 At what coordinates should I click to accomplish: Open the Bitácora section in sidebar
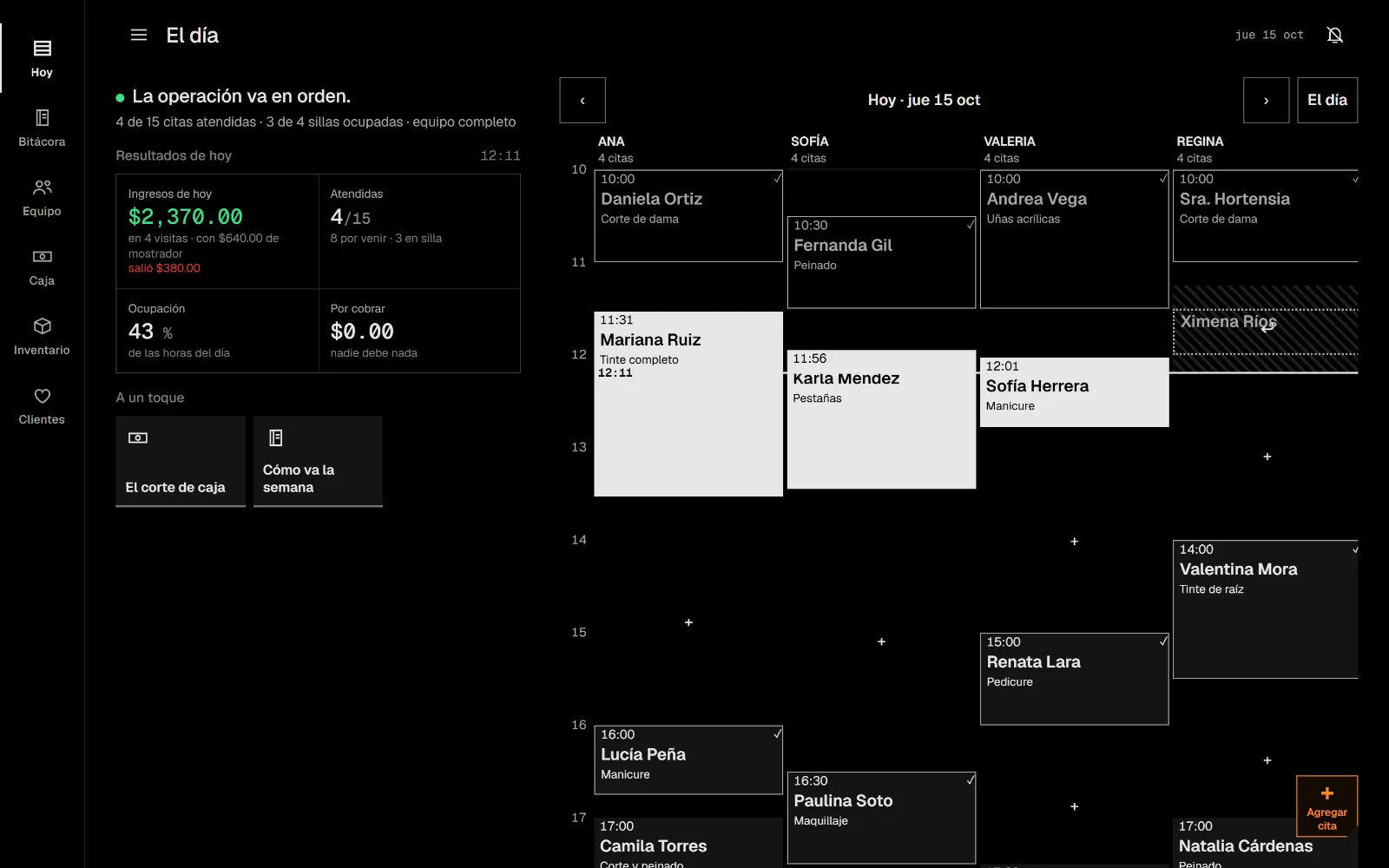(42, 128)
